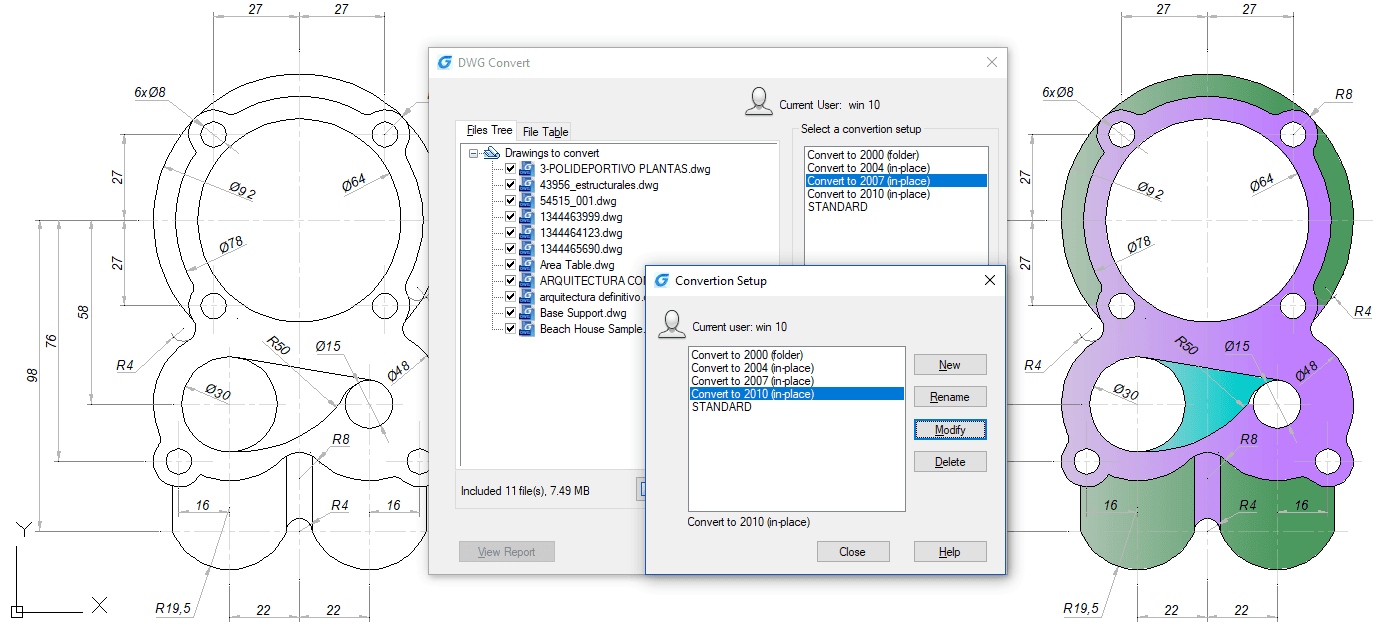Deselect the 1344464123.dwg checkbox
Screen dimensions: 1387x634
coord(511,233)
